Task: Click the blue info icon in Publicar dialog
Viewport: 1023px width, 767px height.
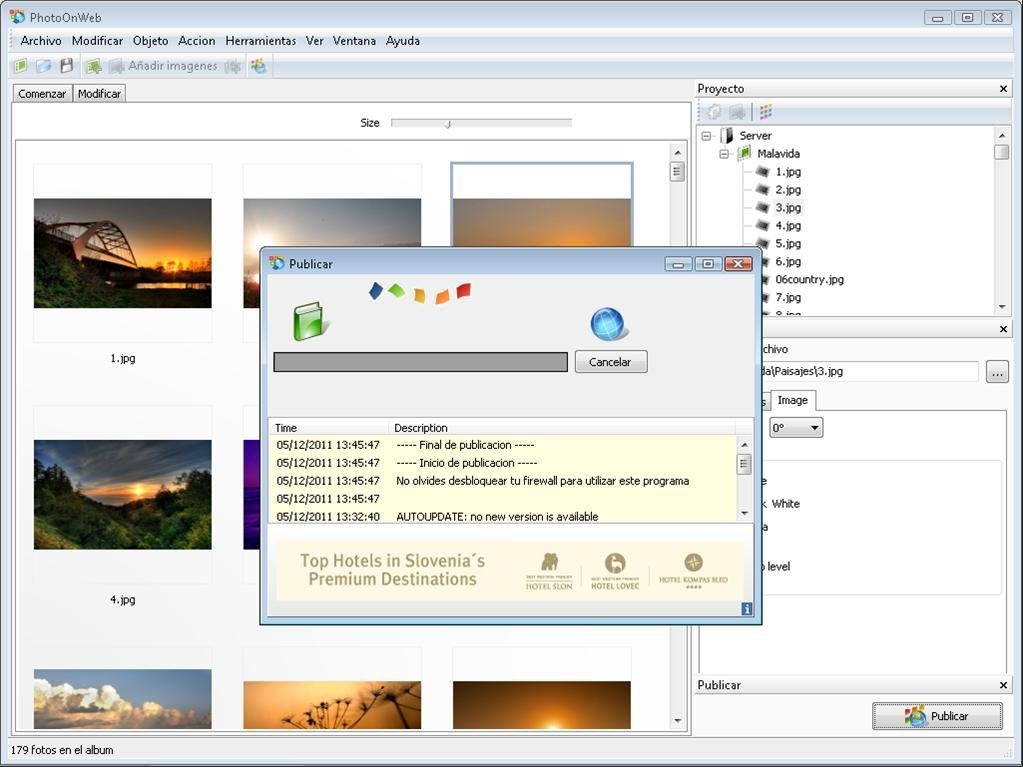Action: 747,609
